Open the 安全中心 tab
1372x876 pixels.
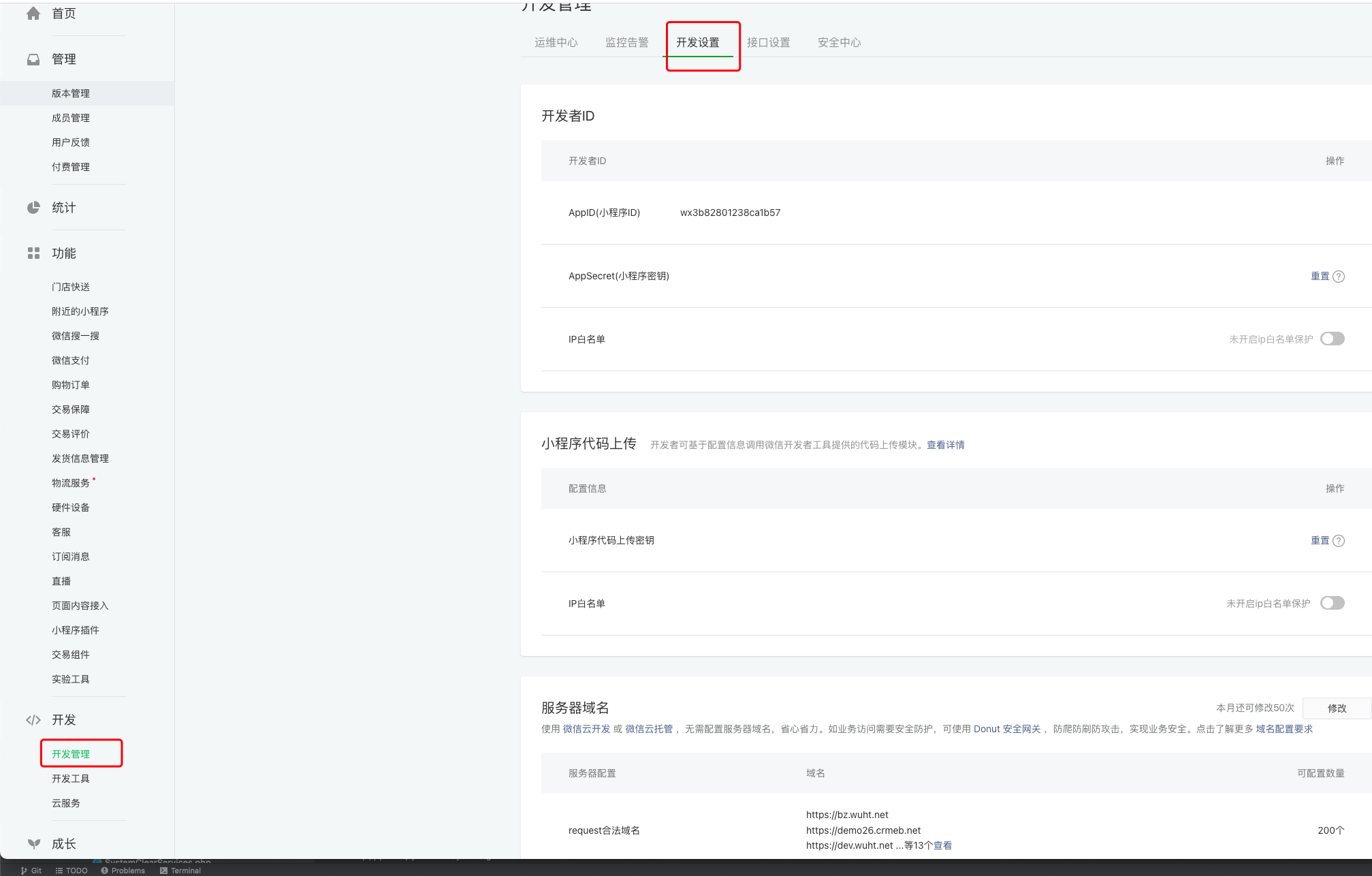839,43
